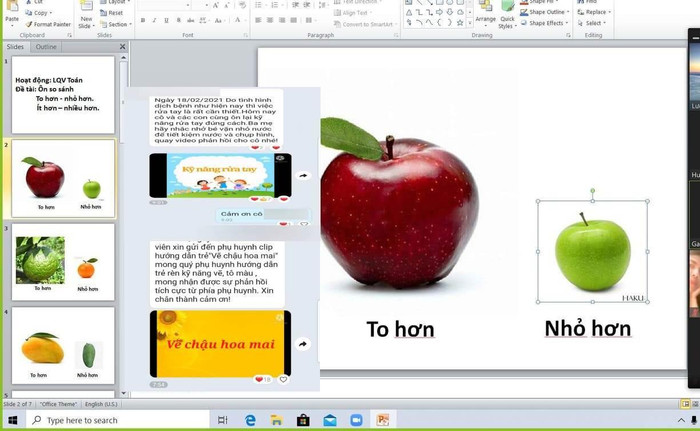700x431 pixels.
Task: Open Quick Styles gallery
Action: [507, 16]
